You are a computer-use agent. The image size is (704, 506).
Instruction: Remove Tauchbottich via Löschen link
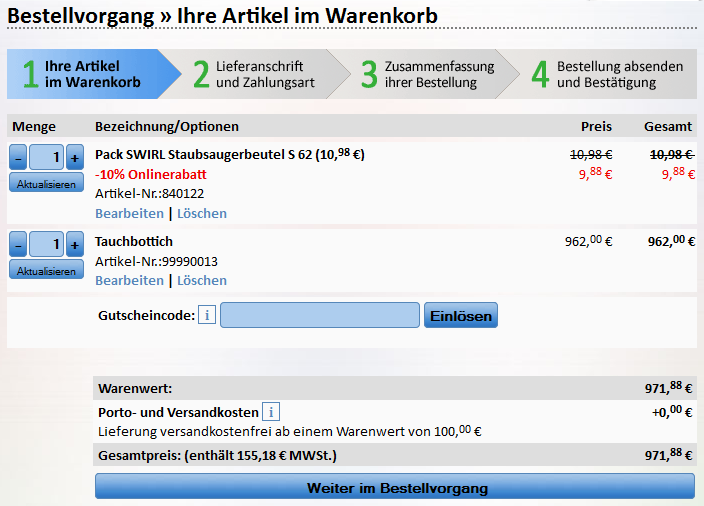click(x=202, y=280)
